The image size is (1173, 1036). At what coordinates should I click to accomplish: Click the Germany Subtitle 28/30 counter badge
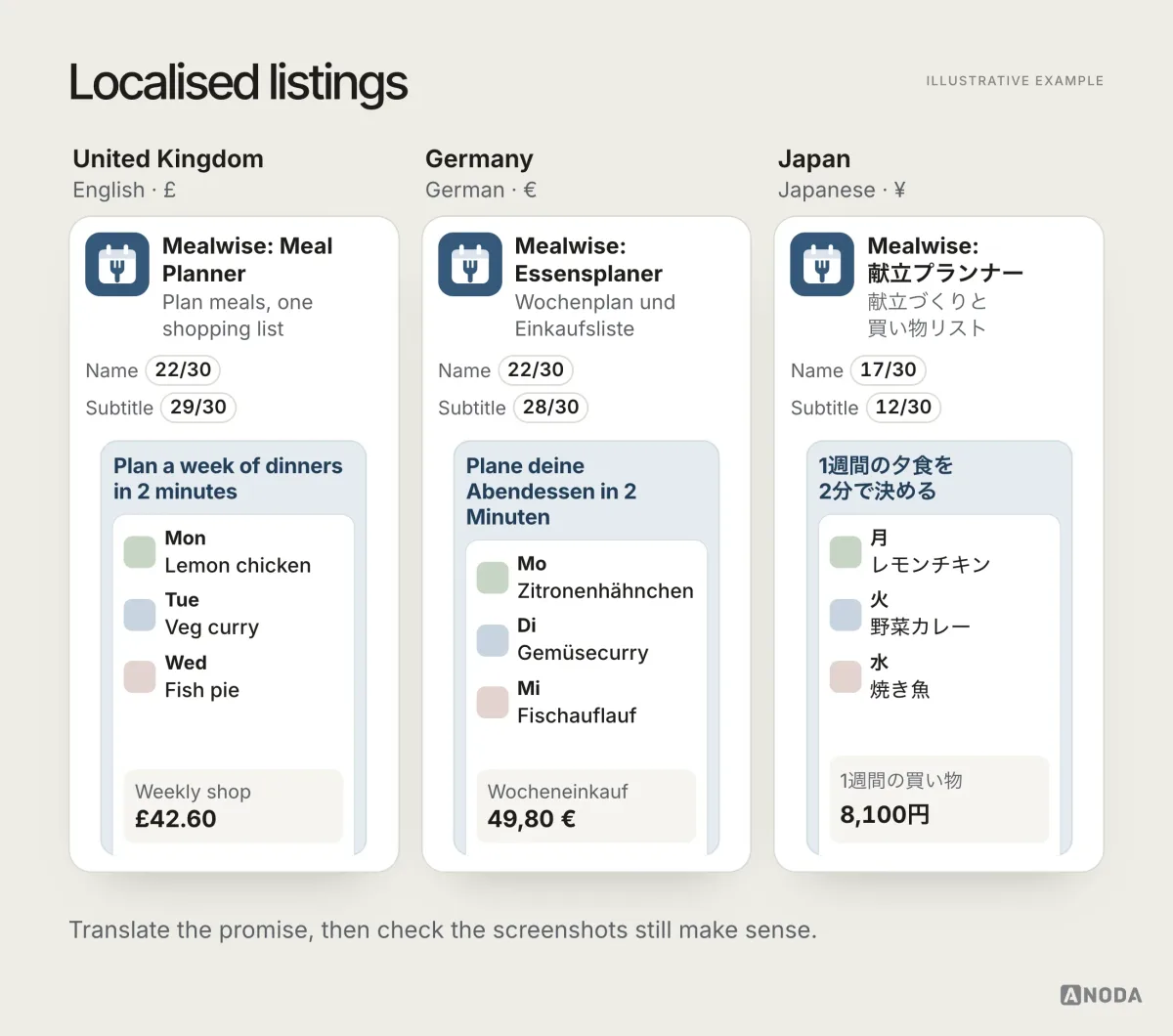pyautogui.click(x=550, y=408)
